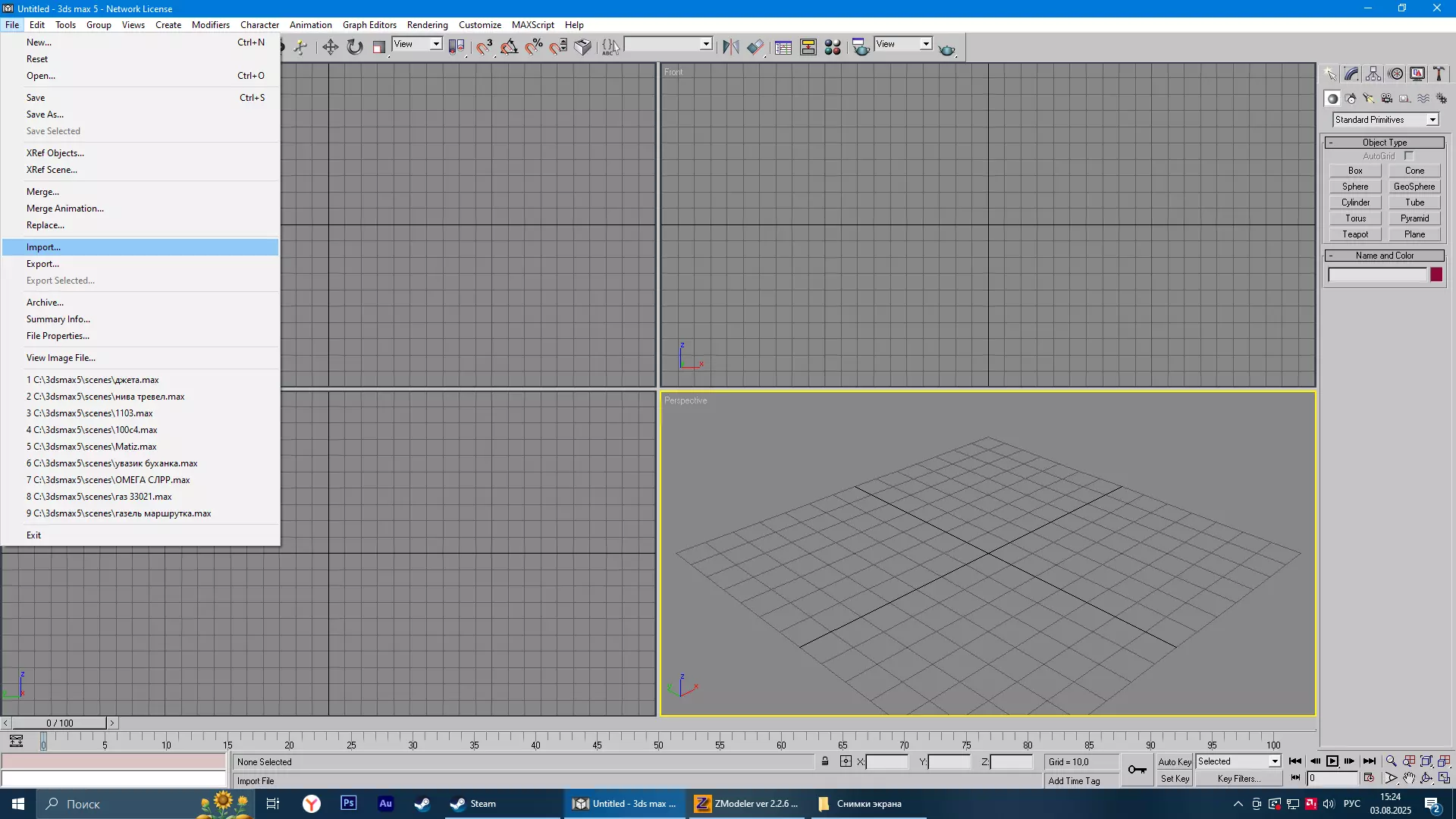Click the Play Animation button
This screenshot has width=1456, height=819.
[x=1332, y=761]
